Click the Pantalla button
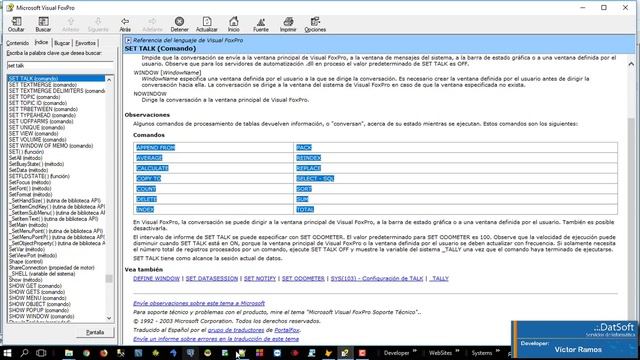Image resolution: width=640 pixels, height=360 pixels. (x=95, y=332)
